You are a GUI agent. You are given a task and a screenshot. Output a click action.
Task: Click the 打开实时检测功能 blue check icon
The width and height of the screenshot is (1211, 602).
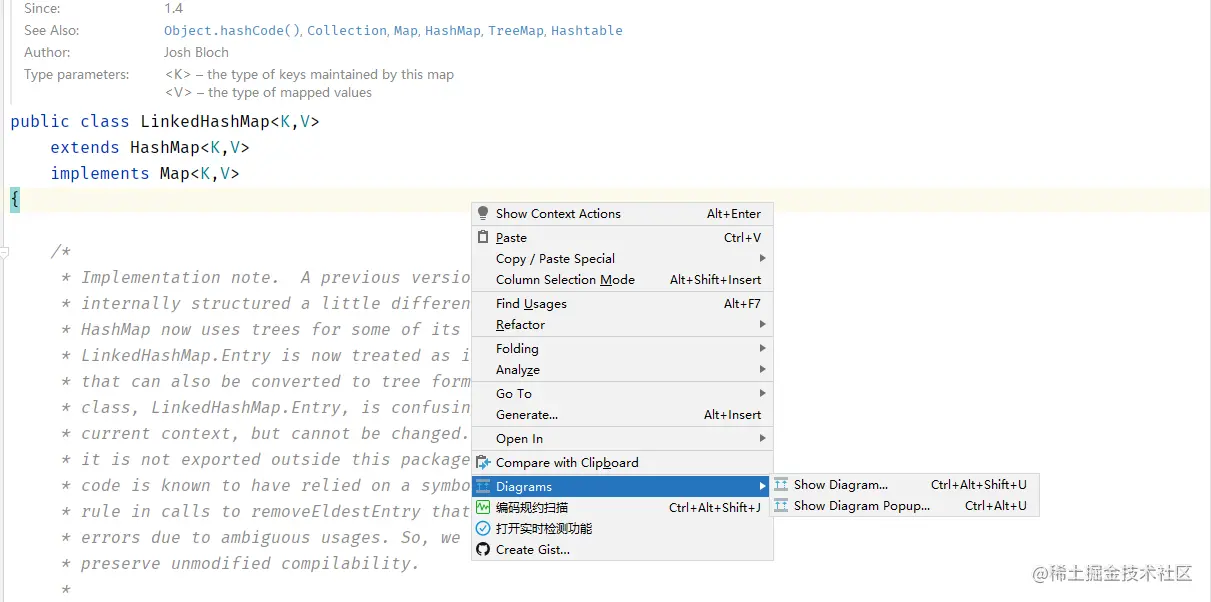[483, 528]
